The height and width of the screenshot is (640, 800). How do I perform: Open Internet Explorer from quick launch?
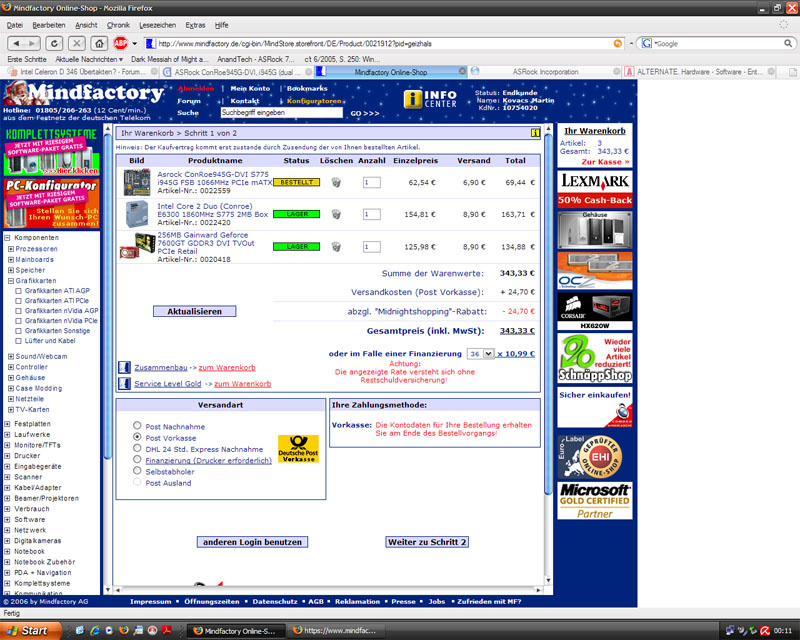[x=95, y=630]
